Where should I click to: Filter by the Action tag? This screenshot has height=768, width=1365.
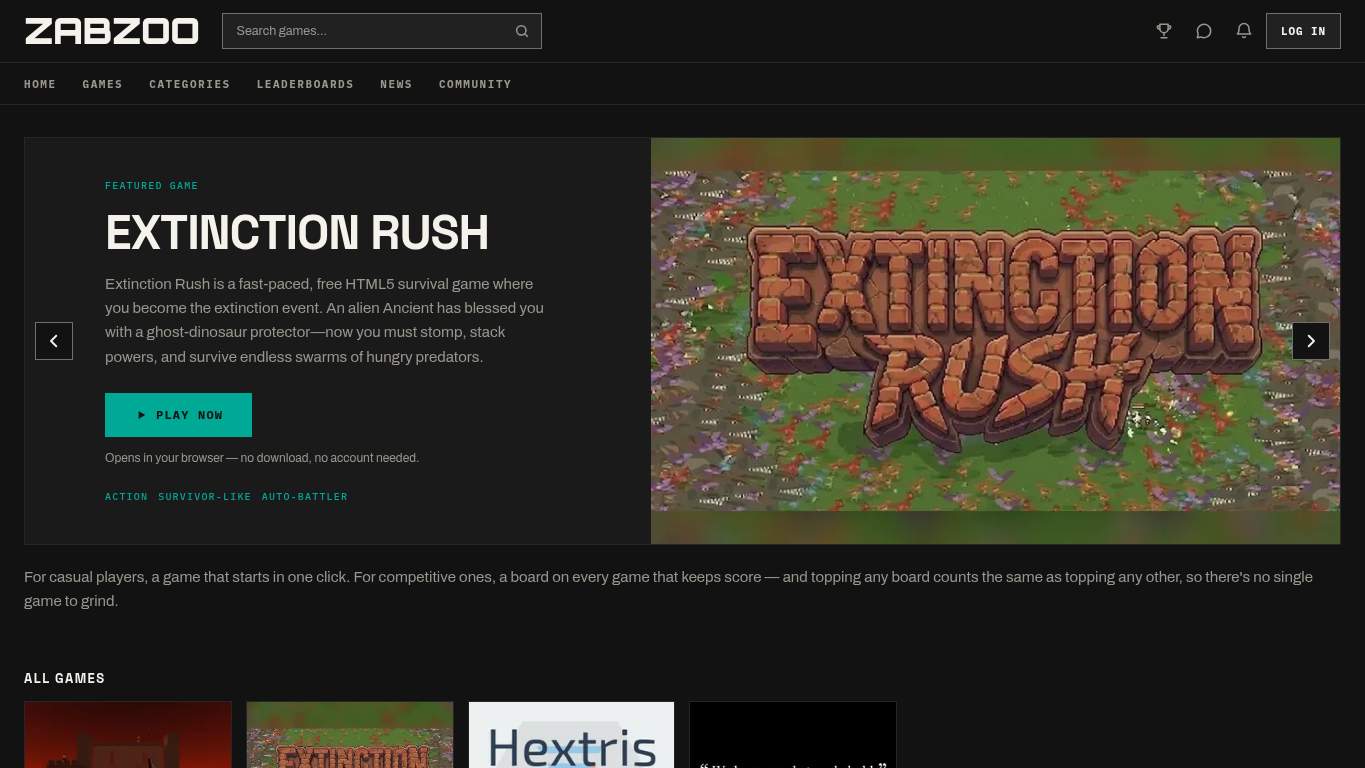coord(126,497)
